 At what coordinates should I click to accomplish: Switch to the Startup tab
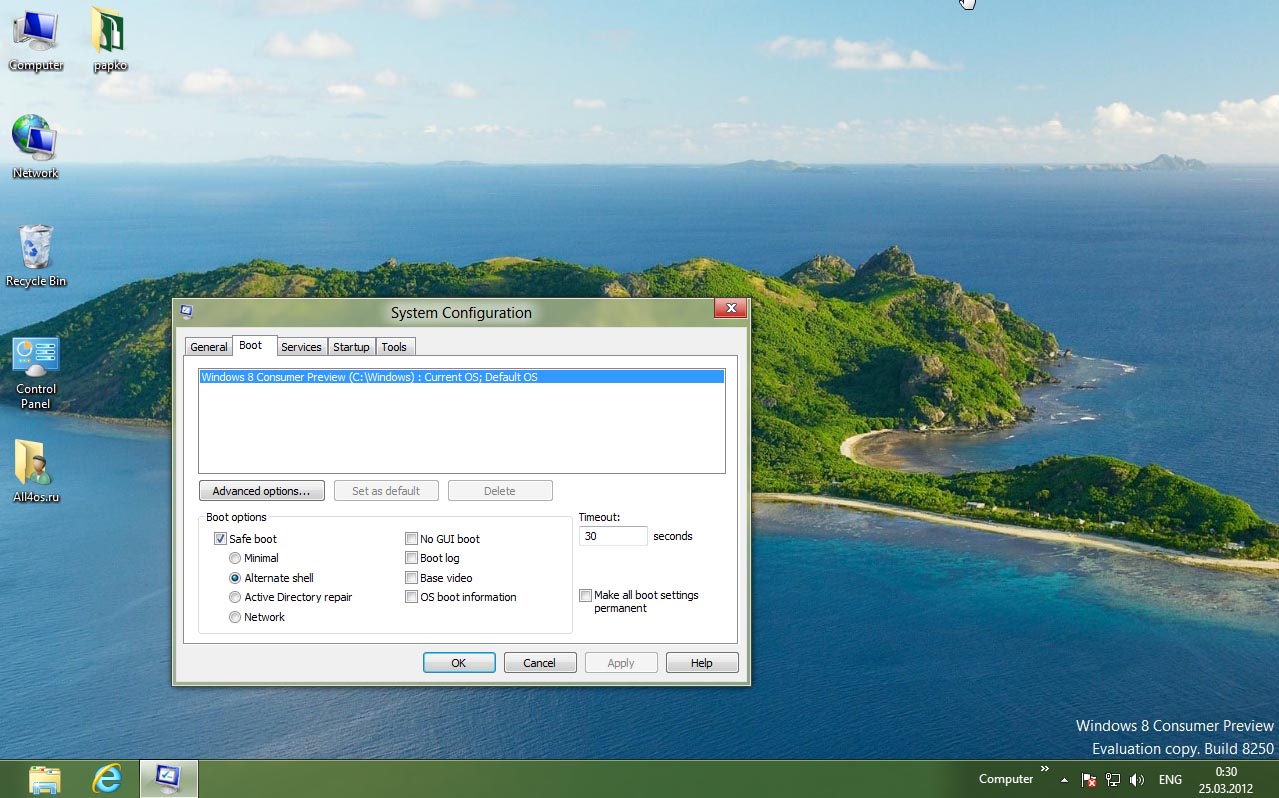pyautogui.click(x=351, y=347)
